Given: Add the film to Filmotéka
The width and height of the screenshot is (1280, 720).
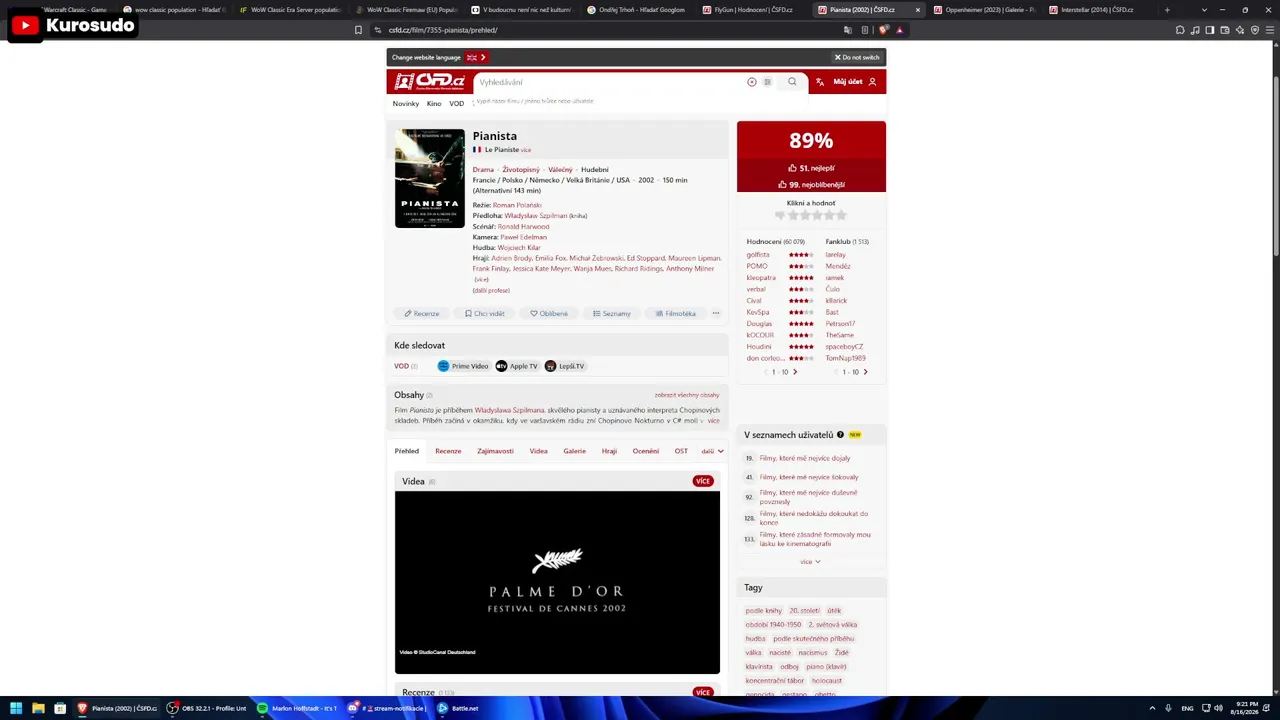Looking at the screenshot, I should click(675, 313).
